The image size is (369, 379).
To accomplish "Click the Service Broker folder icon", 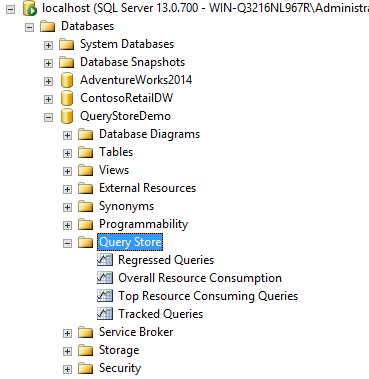I will (x=85, y=332).
